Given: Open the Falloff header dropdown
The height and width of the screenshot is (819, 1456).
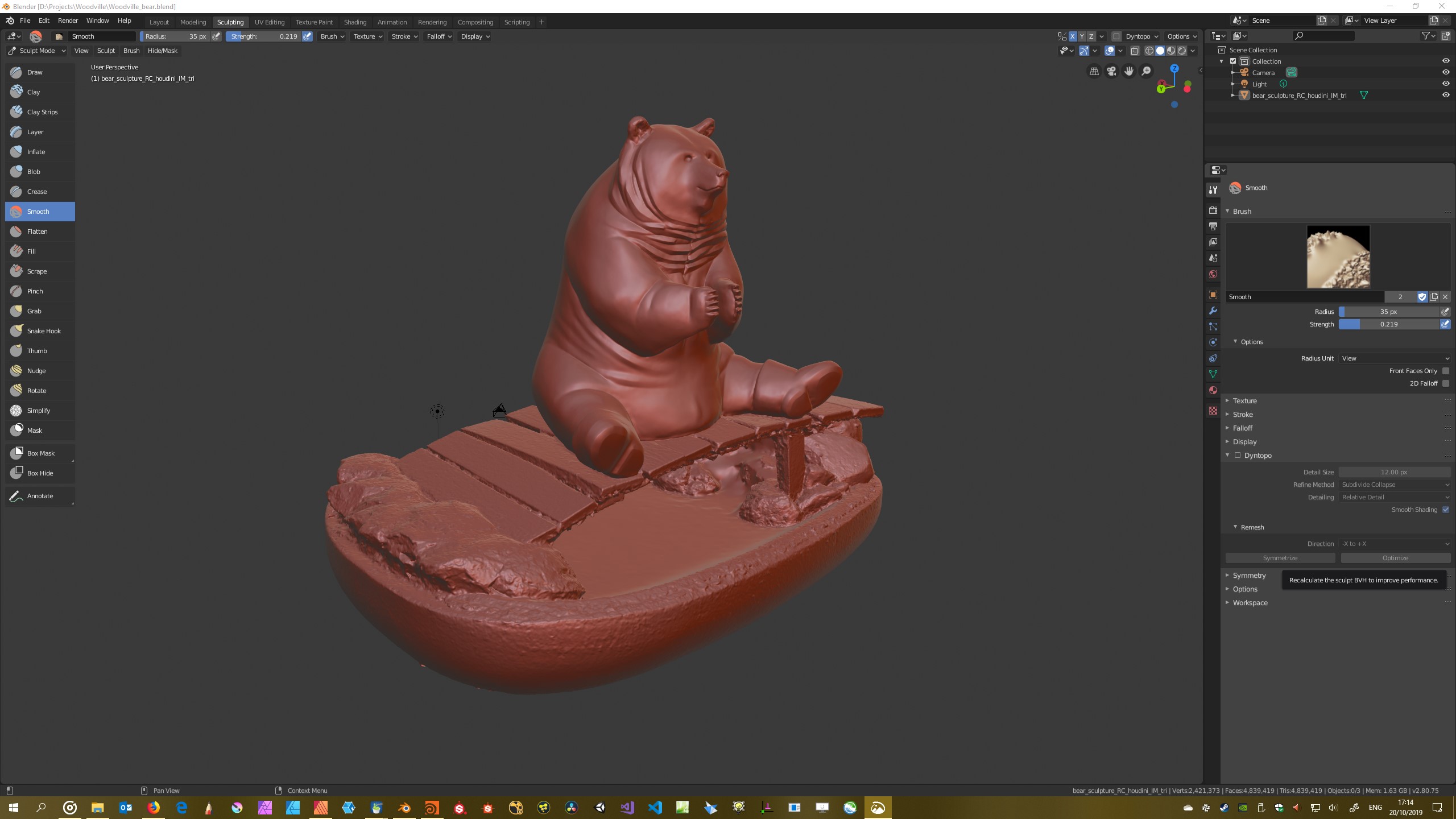Looking at the screenshot, I should (x=439, y=36).
